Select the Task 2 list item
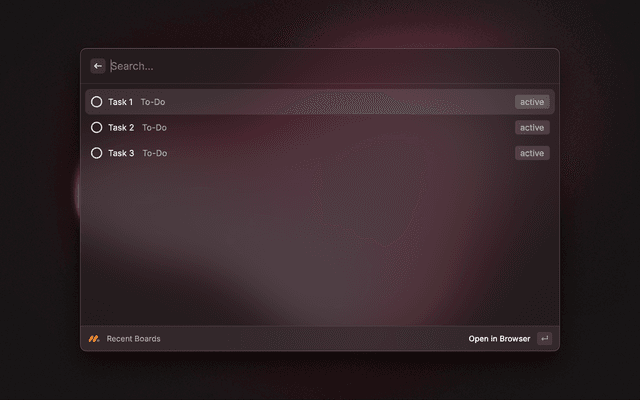The height and width of the screenshot is (400, 640). click(x=320, y=127)
